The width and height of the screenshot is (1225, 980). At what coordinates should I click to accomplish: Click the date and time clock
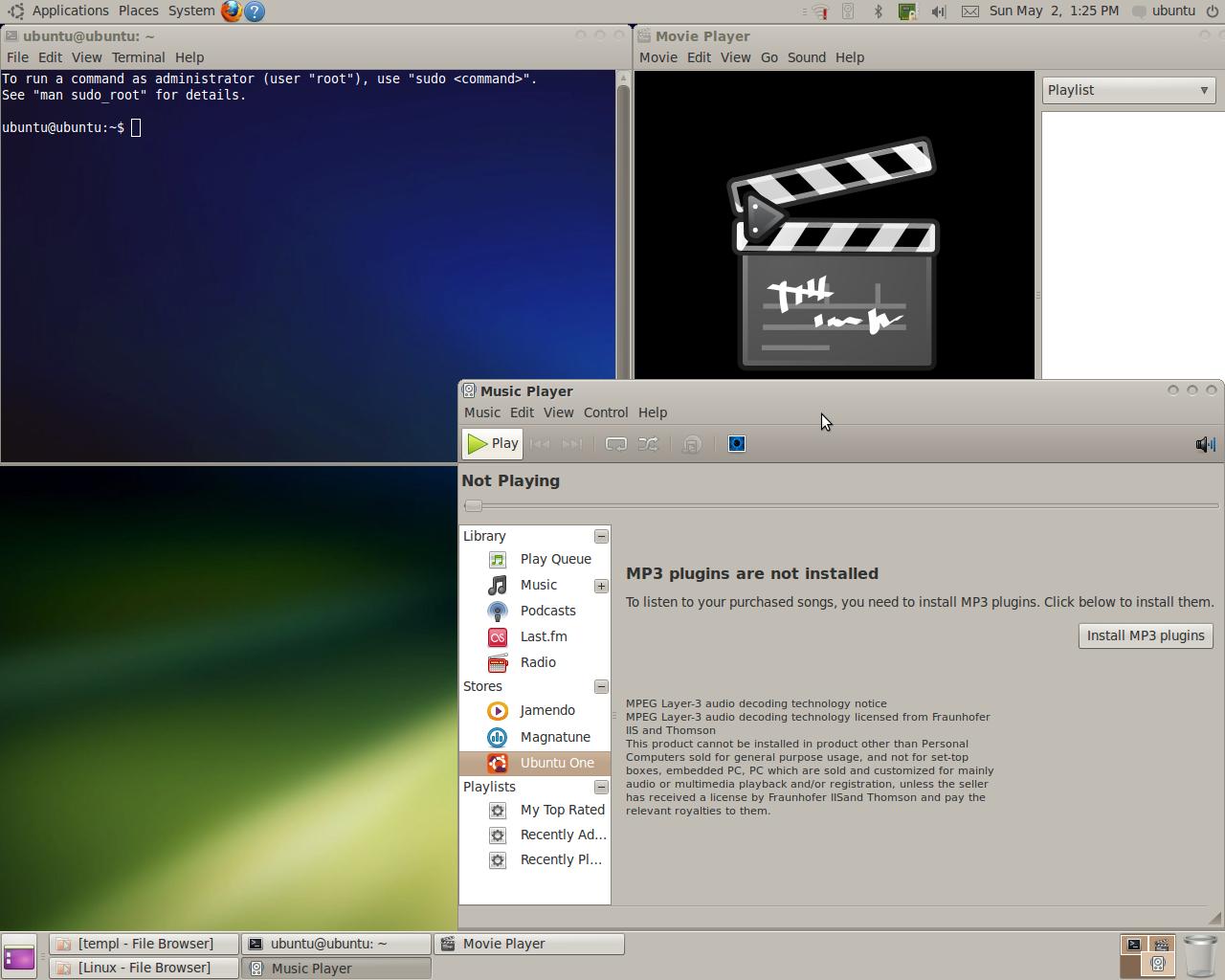(1054, 11)
